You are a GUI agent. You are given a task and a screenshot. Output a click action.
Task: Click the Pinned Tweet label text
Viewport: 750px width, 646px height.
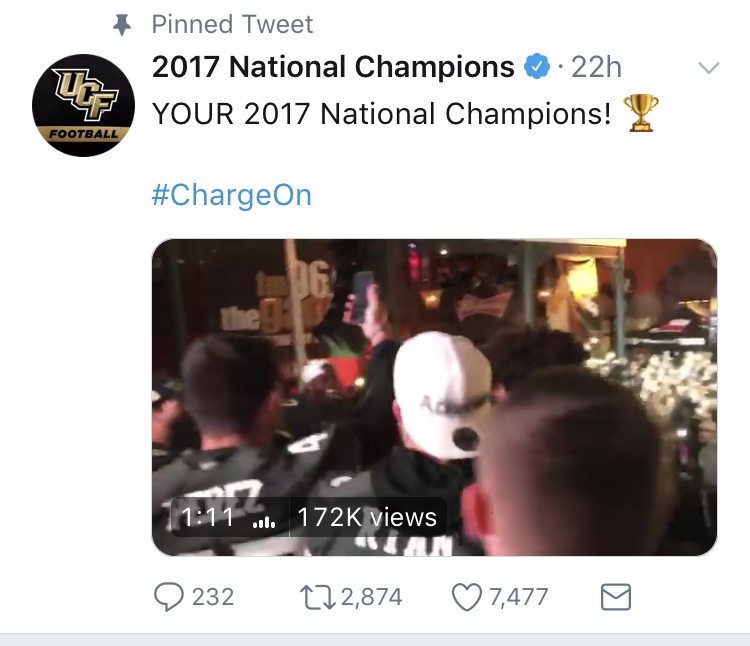click(x=233, y=24)
